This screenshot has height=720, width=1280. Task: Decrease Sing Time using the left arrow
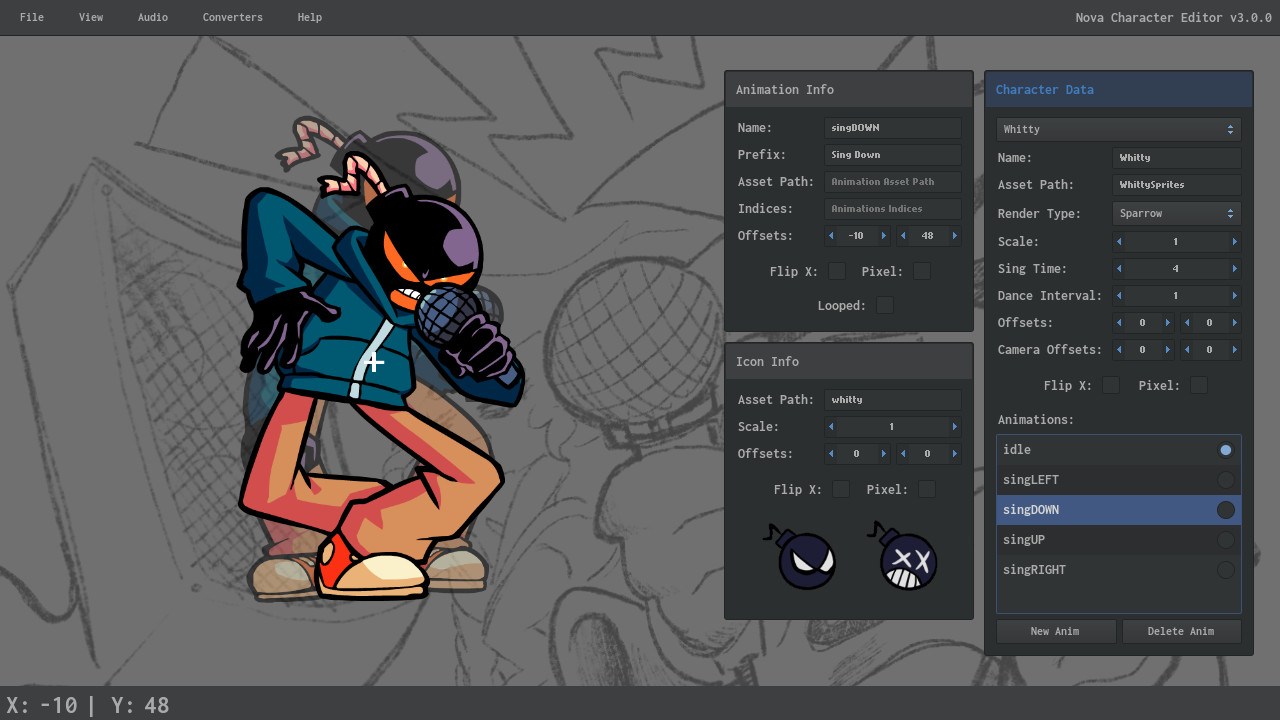click(1119, 268)
